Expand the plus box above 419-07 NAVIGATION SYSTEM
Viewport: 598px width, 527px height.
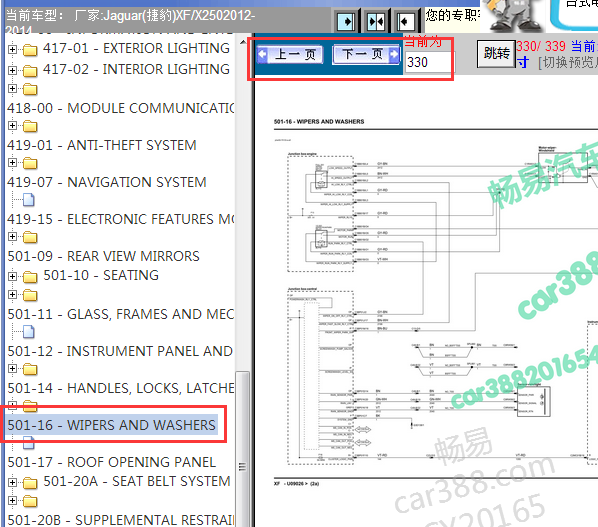click(x=12, y=162)
